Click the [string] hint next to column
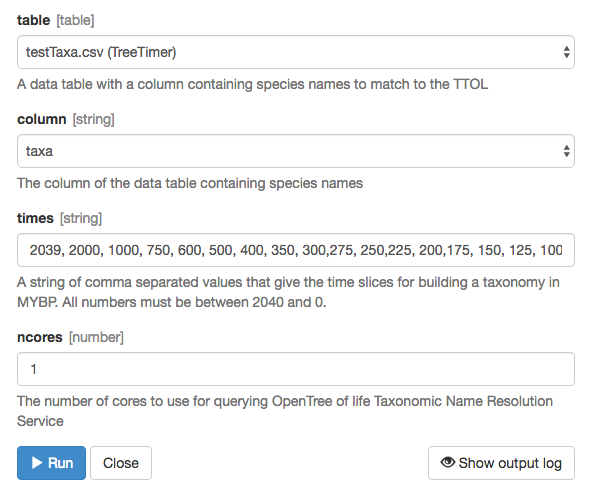The image size is (590, 497). point(93,119)
